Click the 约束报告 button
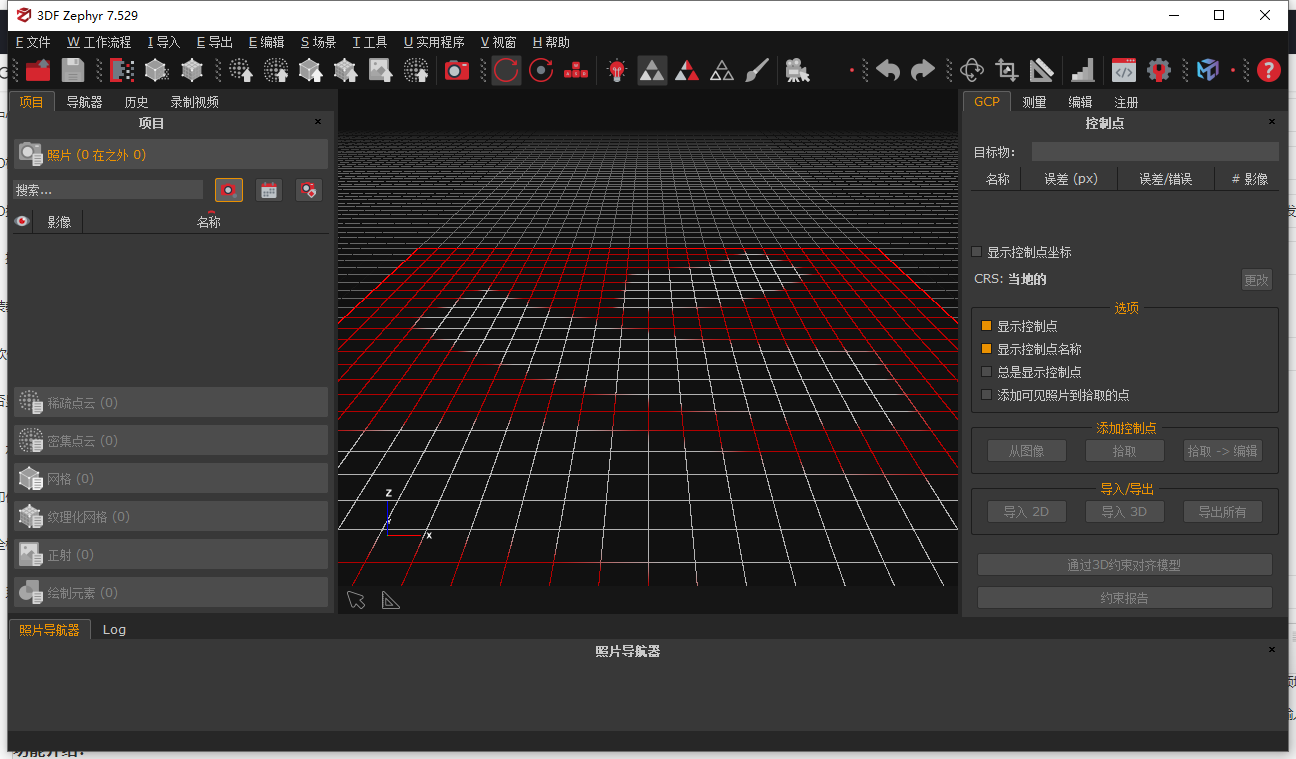The height and width of the screenshot is (759, 1296). pos(1124,598)
